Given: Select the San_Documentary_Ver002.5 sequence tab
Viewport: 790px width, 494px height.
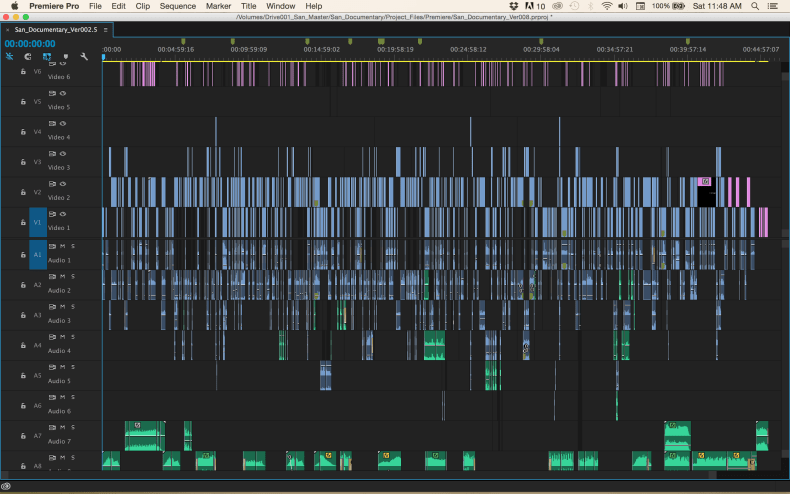Looking at the screenshot, I should pos(52,29).
